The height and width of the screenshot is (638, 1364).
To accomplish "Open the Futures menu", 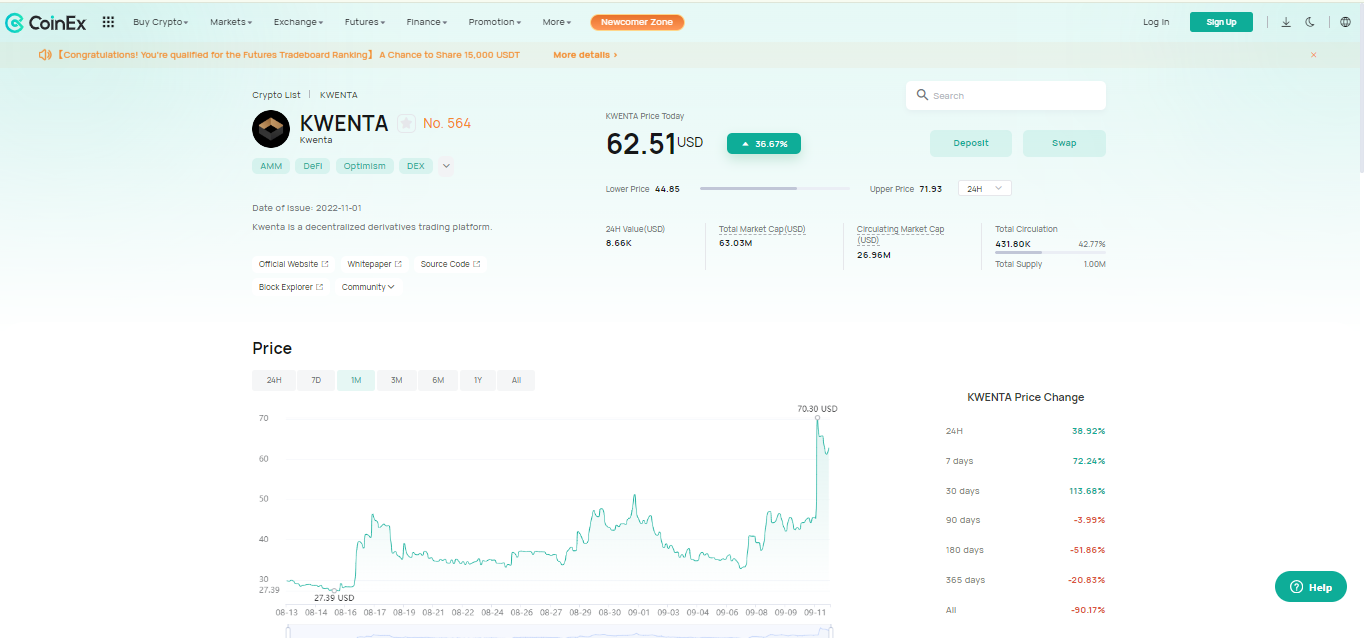I will click(364, 22).
